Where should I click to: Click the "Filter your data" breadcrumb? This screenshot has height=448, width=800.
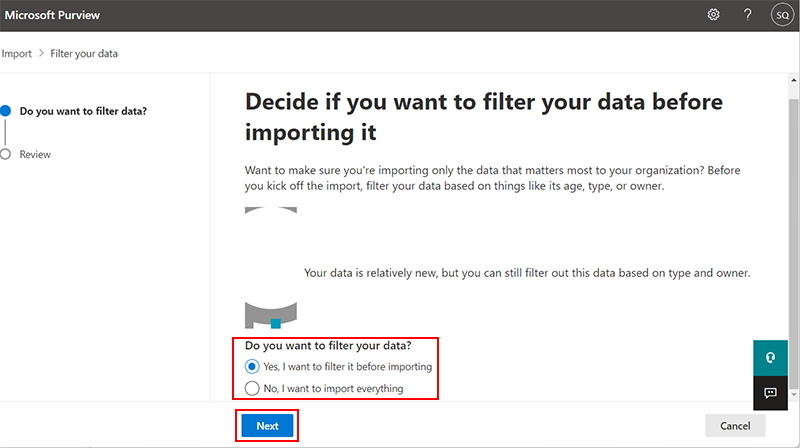point(84,53)
